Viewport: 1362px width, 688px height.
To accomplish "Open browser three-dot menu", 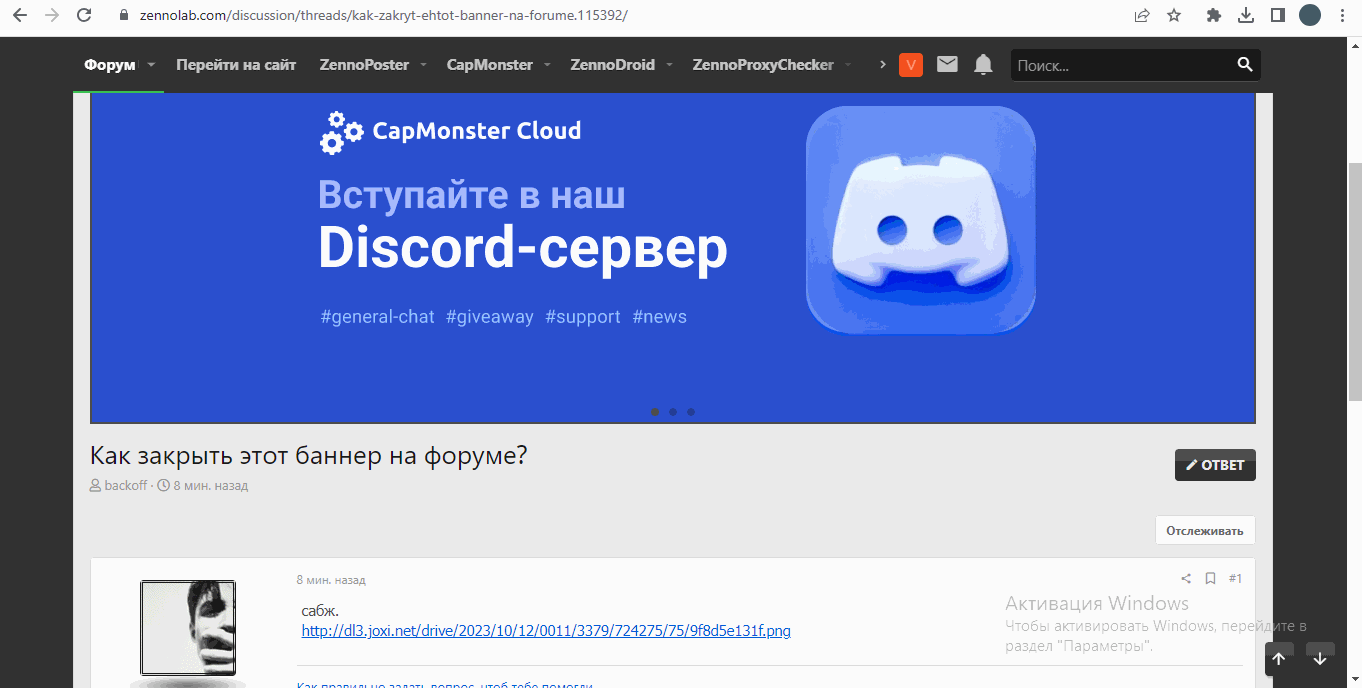I will [x=1342, y=15].
